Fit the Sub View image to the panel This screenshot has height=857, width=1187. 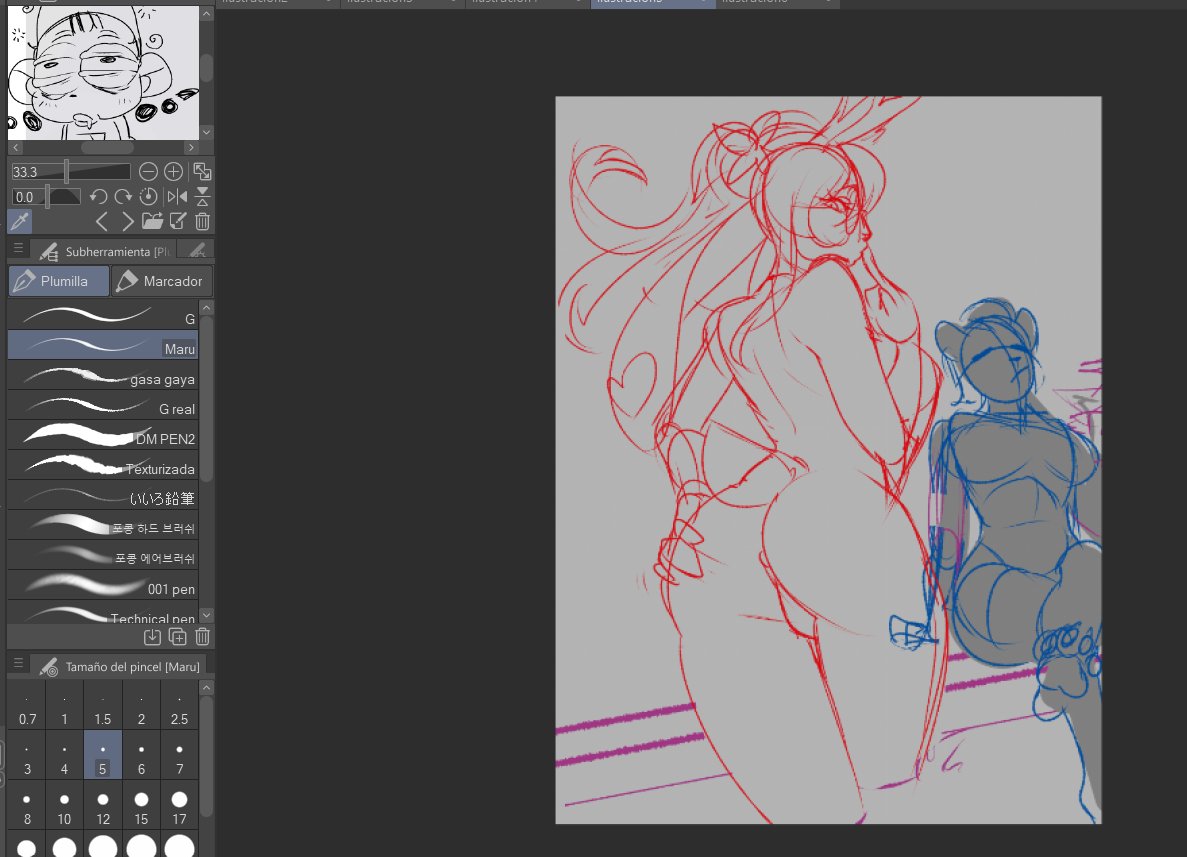(202, 172)
